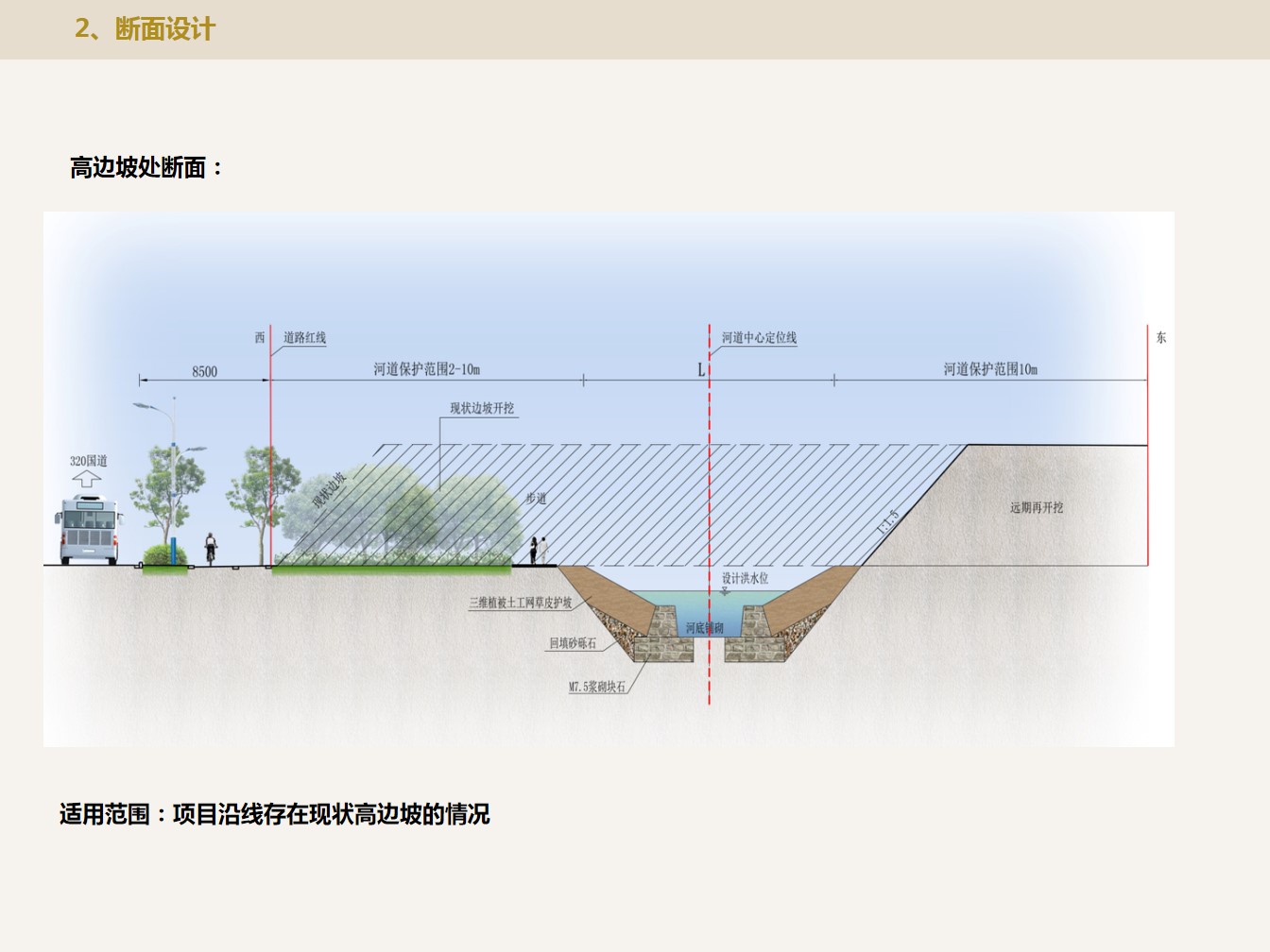The height and width of the screenshot is (952, 1270).
Task: Select the 8500 dimension text
Action: 204,371
